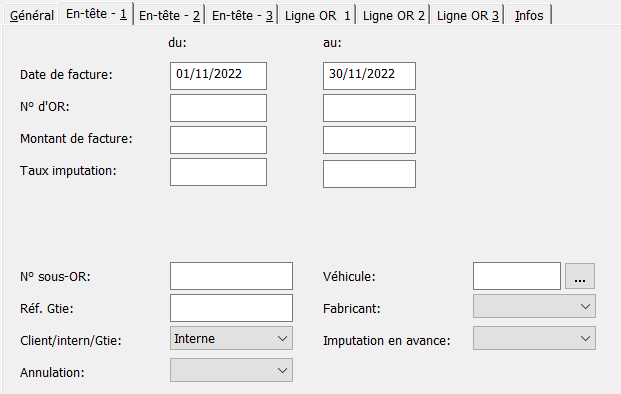The height and width of the screenshot is (394, 621).
Task: Select the Taux imputation start field
Action: [218, 172]
